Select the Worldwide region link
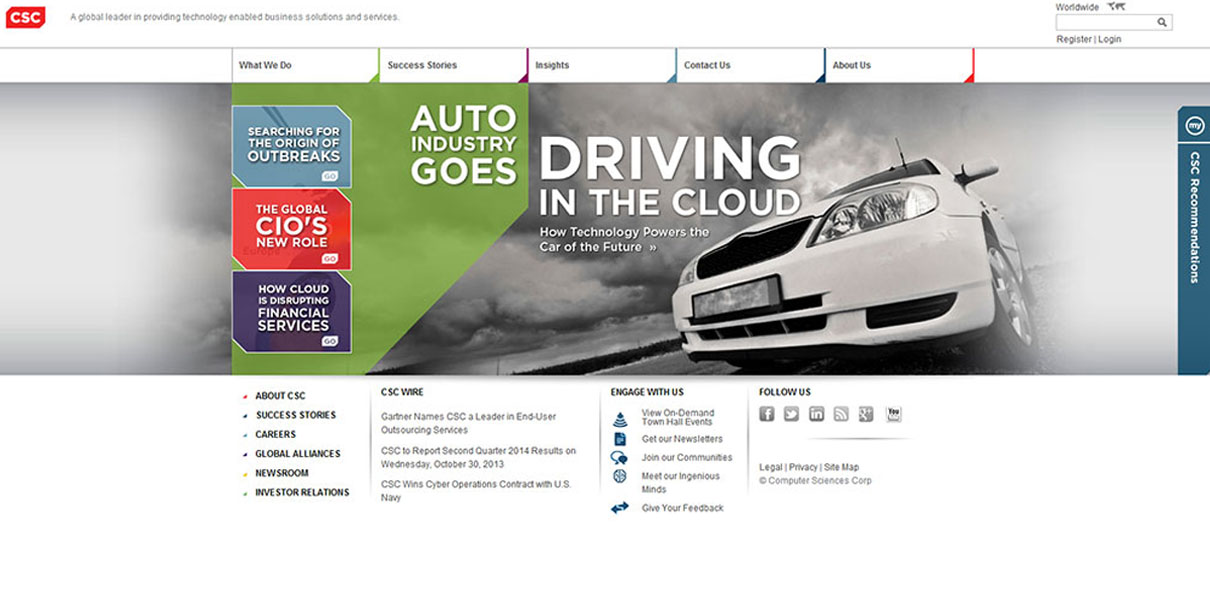Screen dimensions: 1210x600 click(x=1077, y=7)
